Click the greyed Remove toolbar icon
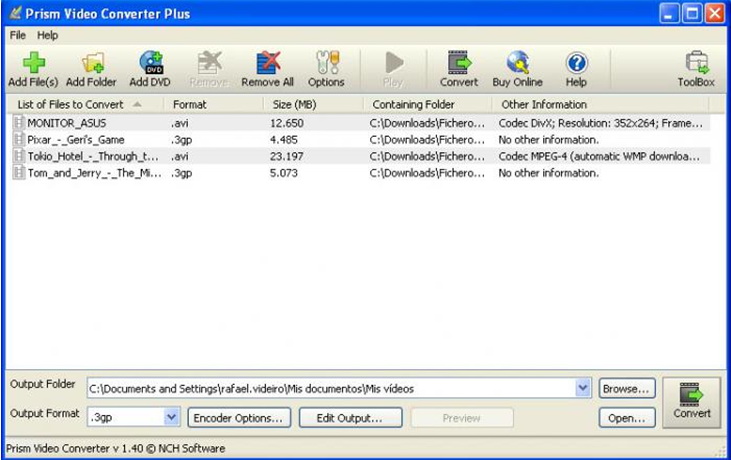Image resolution: width=731 pixels, height=460 pixels. tap(209, 62)
